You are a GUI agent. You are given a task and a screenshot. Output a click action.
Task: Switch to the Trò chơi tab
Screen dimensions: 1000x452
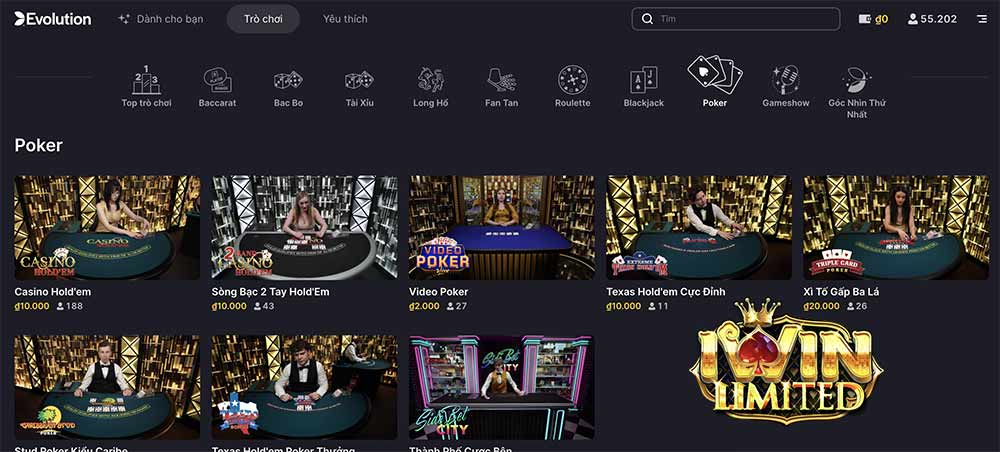263,19
